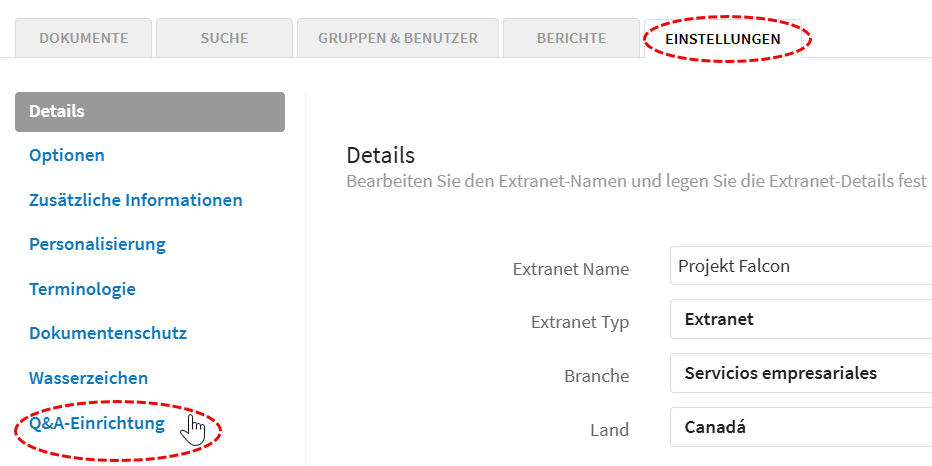Image resolution: width=932 pixels, height=466 pixels.
Task: Click the Q&A-Einrichtung link
Action: coord(97,423)
